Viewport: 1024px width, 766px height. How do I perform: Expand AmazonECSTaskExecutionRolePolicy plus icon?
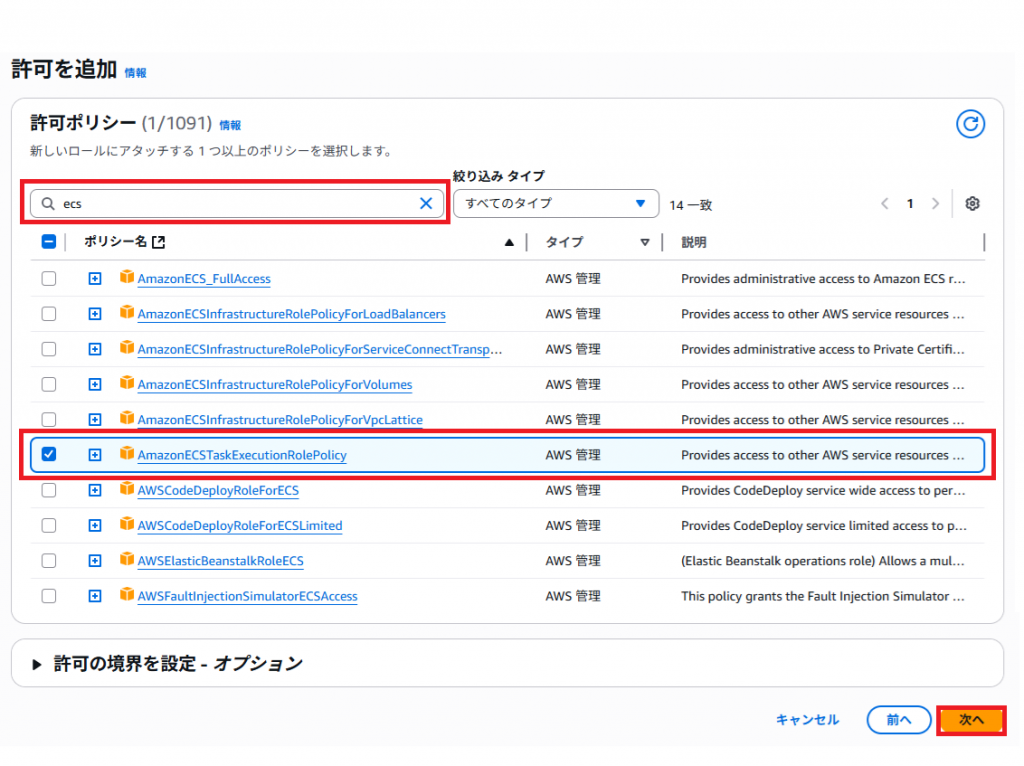tap(95, 455)
